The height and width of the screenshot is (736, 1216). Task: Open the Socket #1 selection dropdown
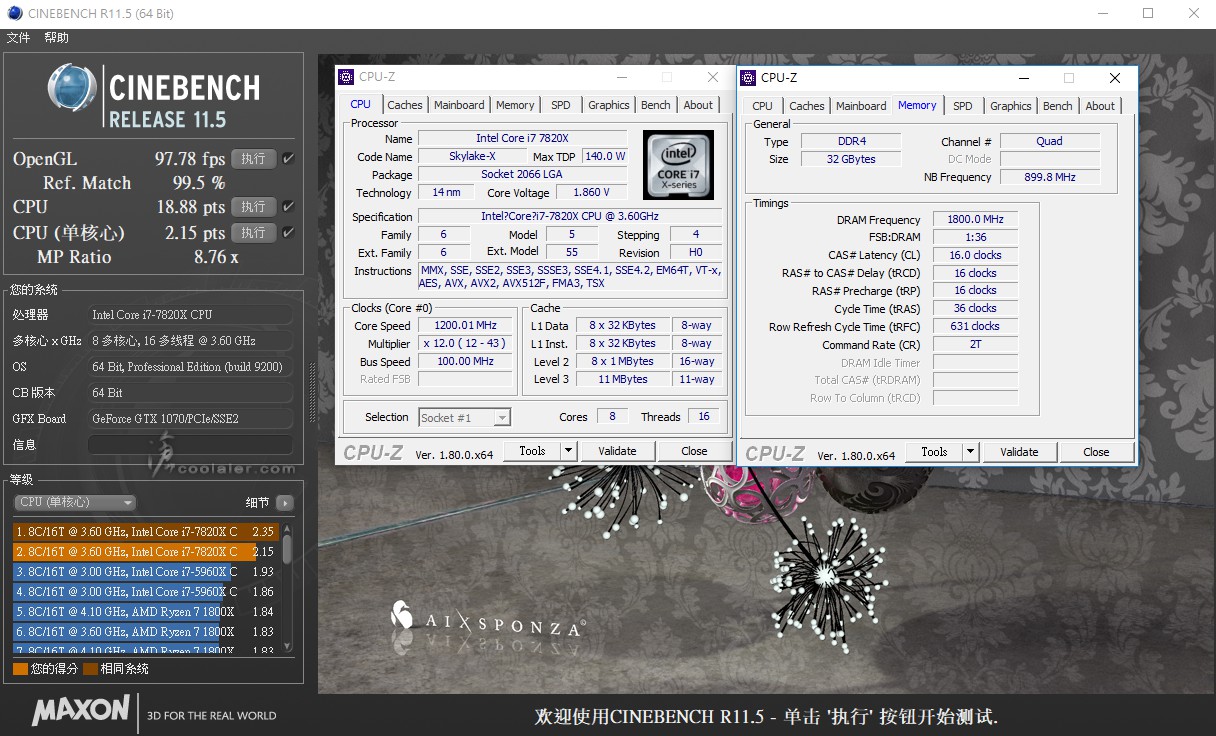465,417
